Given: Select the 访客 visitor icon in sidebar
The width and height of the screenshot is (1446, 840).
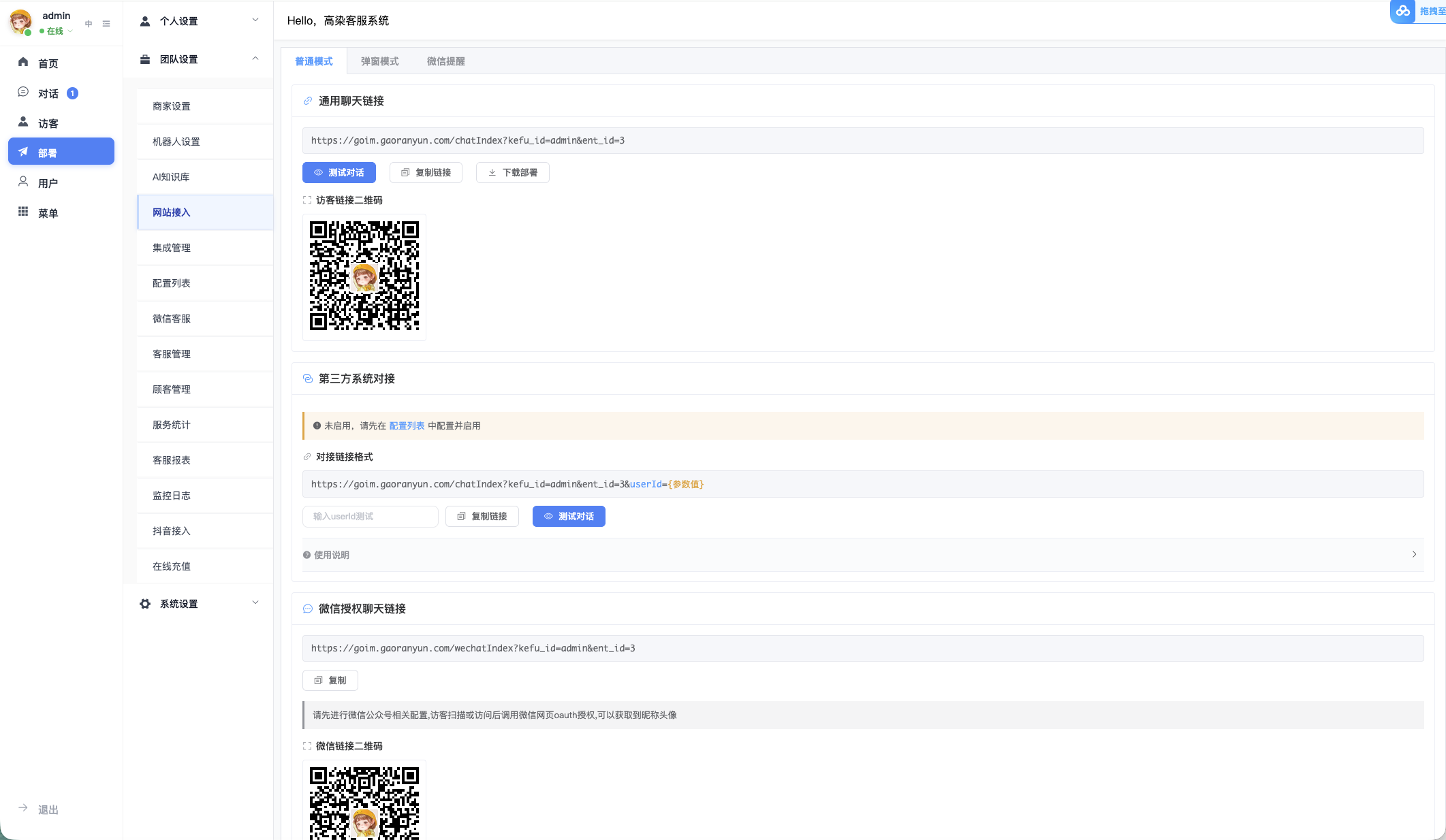Looking at the screenshot, I should (x=23, y=122).
